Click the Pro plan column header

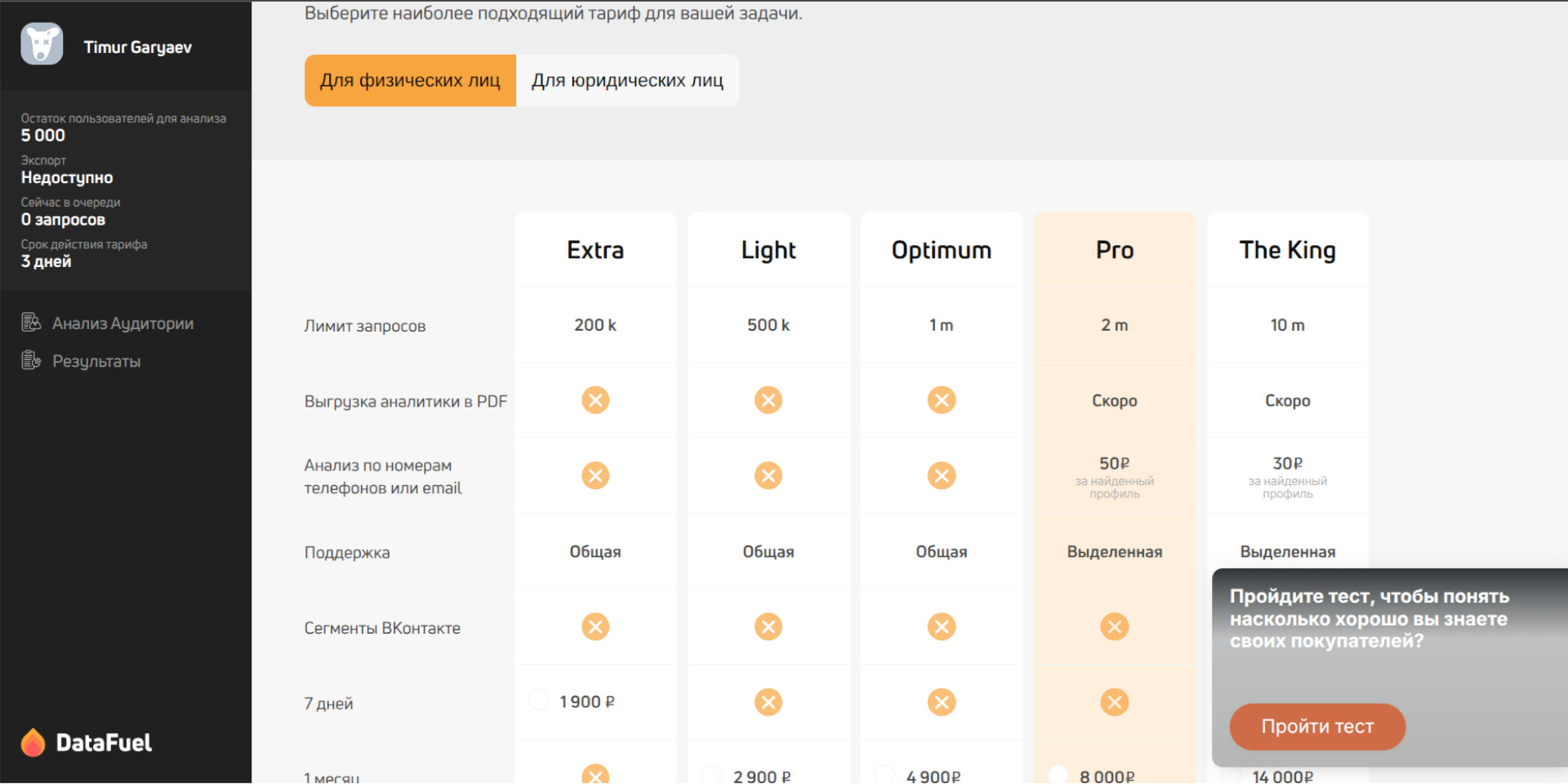pos(1114,250)
